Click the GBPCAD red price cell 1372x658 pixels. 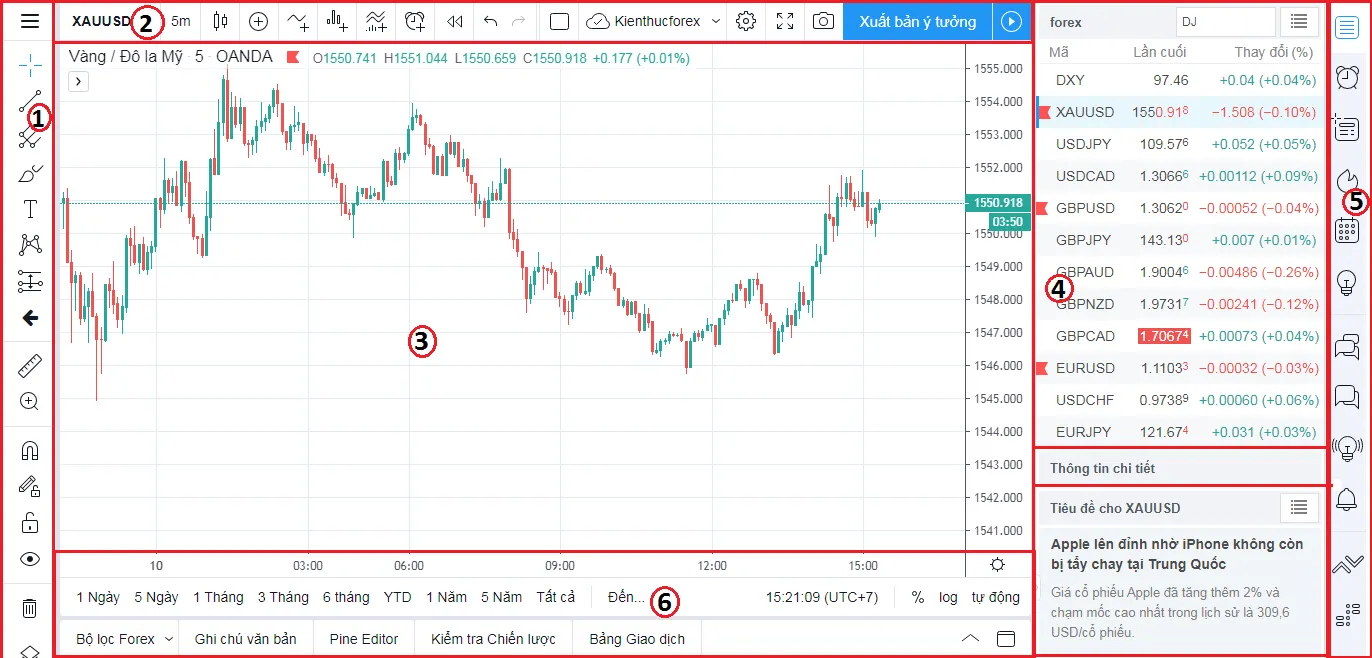(x=1164, y=336)
